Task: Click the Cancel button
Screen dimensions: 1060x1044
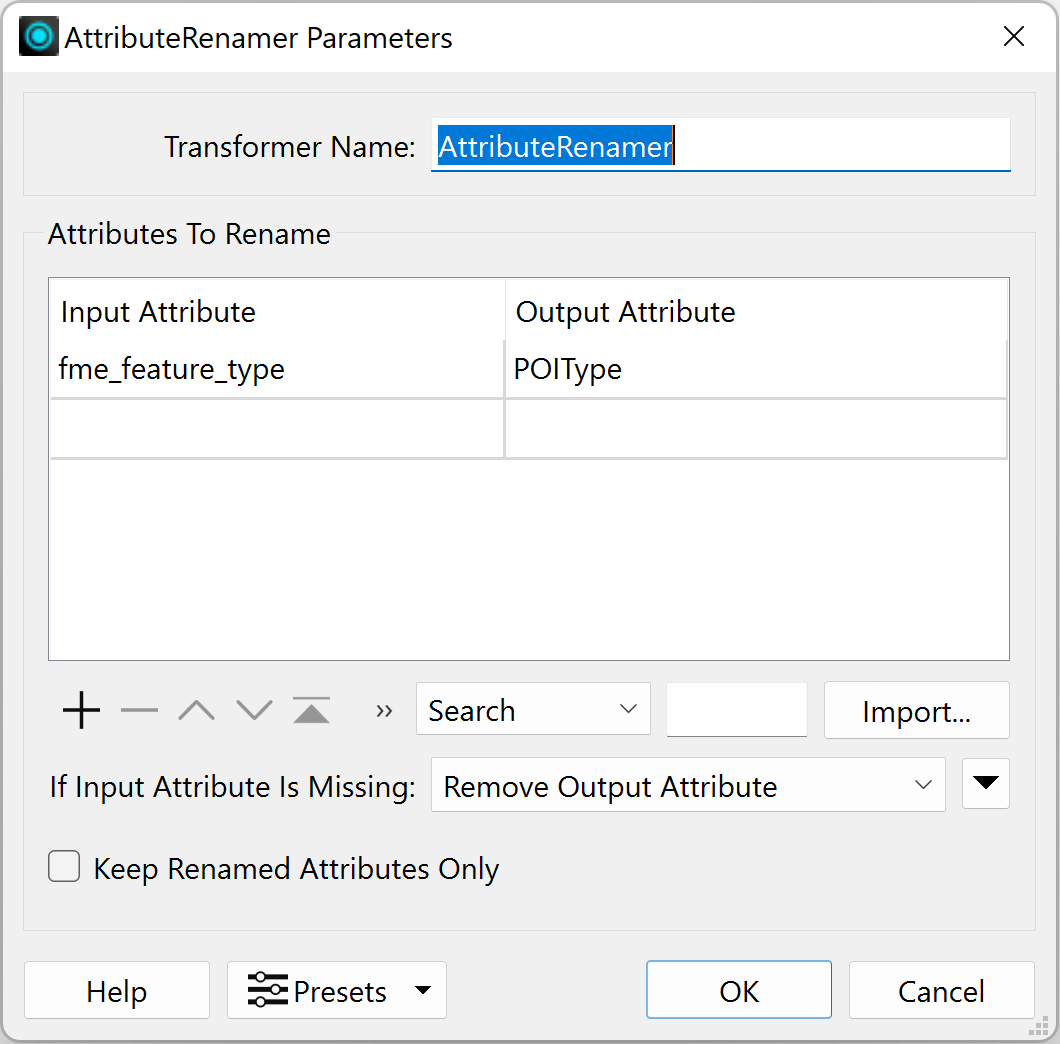Action: [x=942, y=991]
